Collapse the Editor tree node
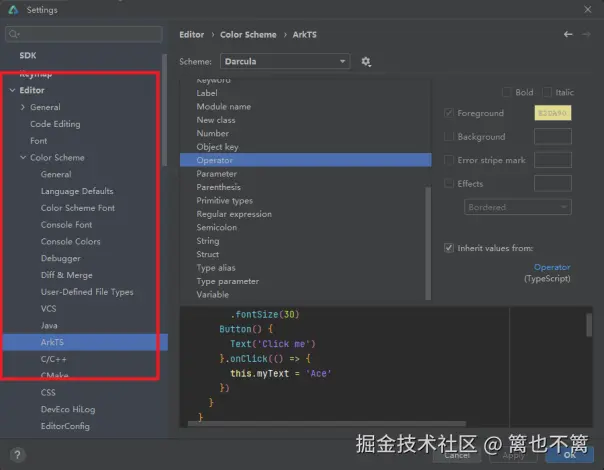 [x=12, y=90]
